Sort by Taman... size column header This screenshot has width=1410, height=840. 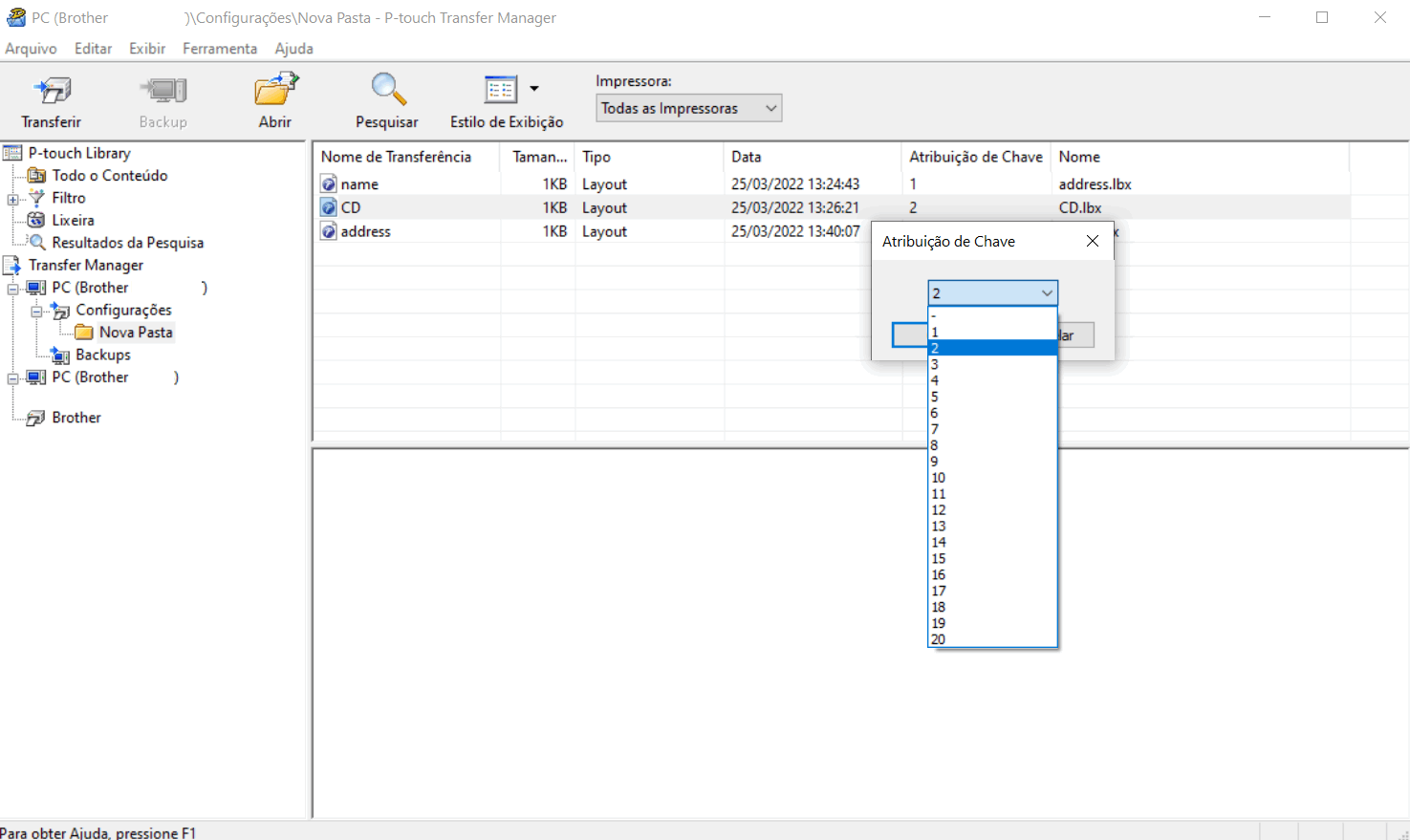pyautogui.click(x=537, y=157)
